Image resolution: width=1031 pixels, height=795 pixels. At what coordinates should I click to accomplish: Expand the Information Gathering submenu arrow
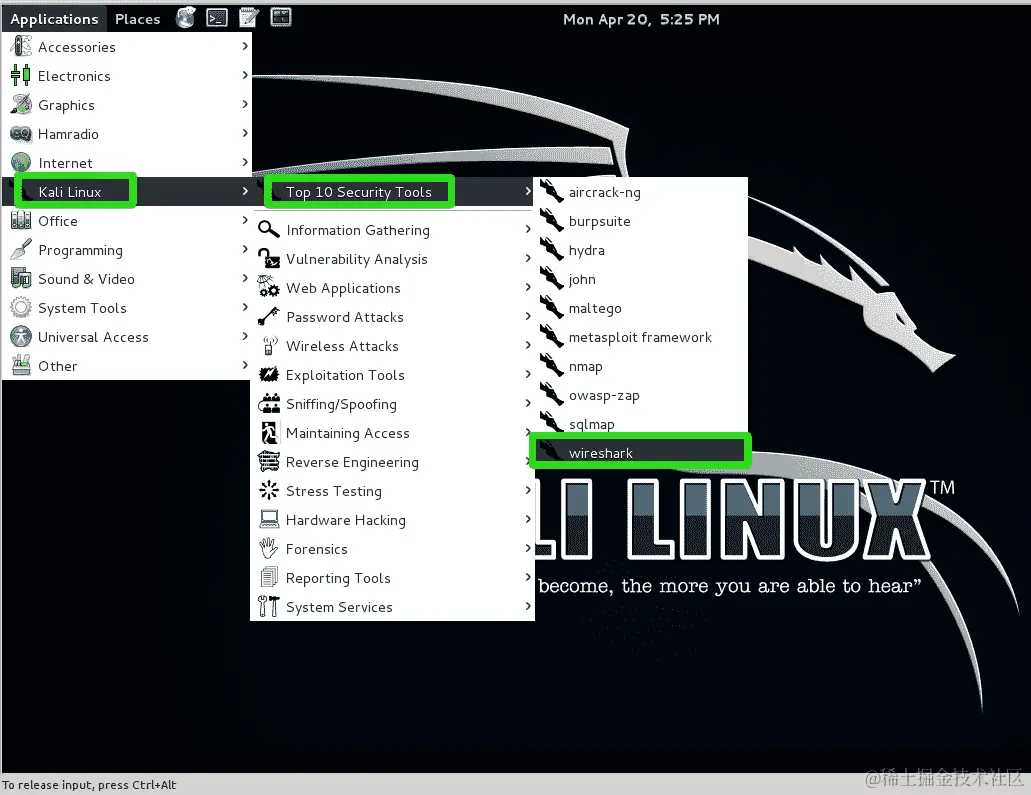click(527, 229)
